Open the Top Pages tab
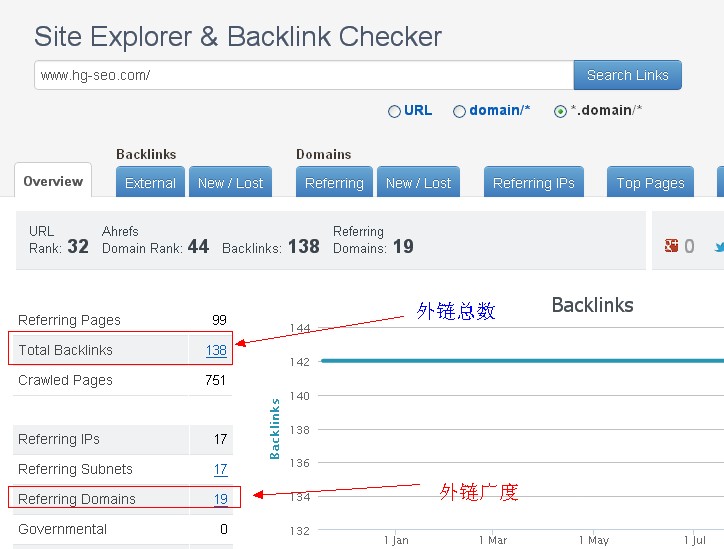Screen dimensions: 724x549 click(650, 183)
